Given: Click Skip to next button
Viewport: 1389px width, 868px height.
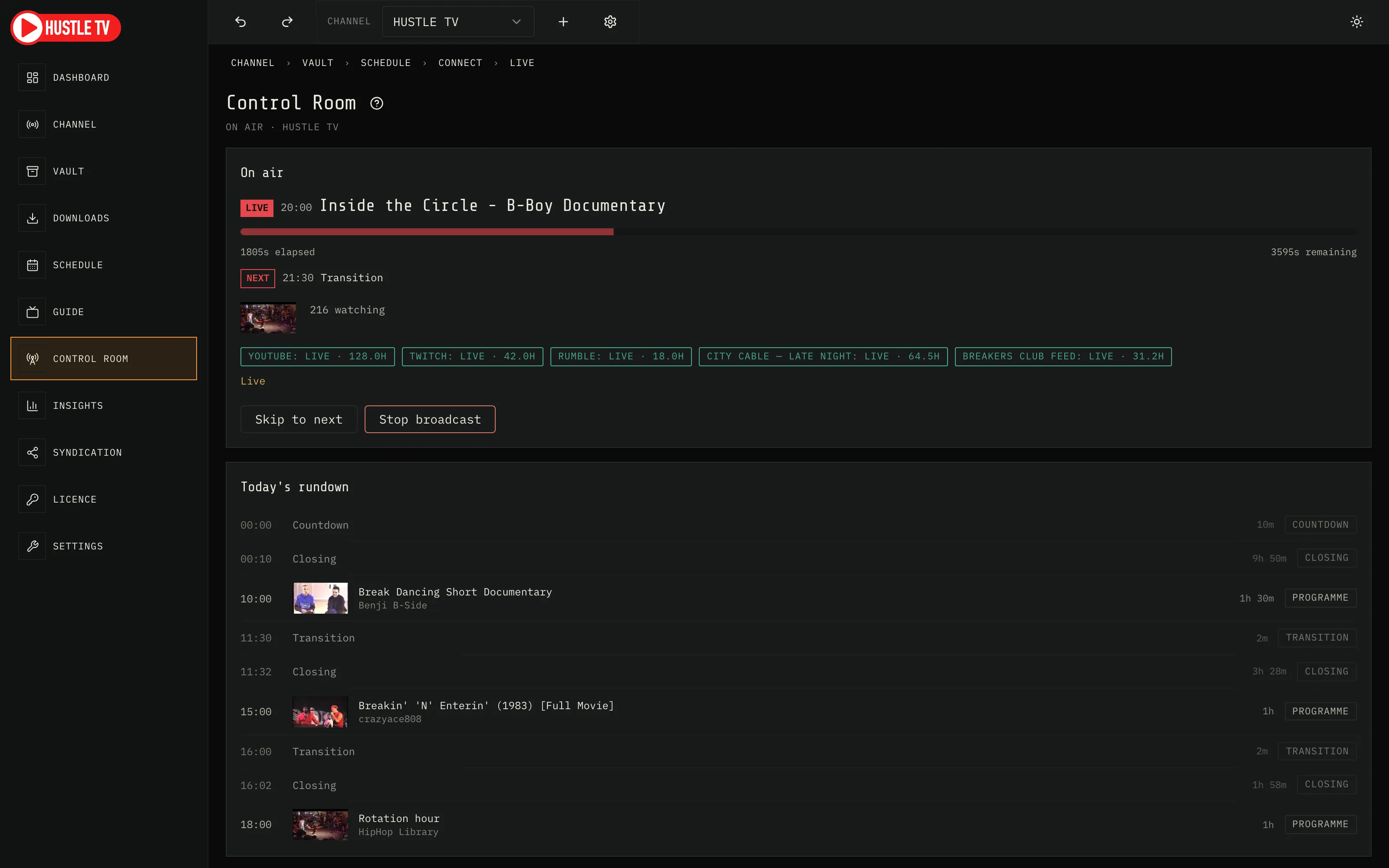Looking at the screenshot, I should 299,420.
